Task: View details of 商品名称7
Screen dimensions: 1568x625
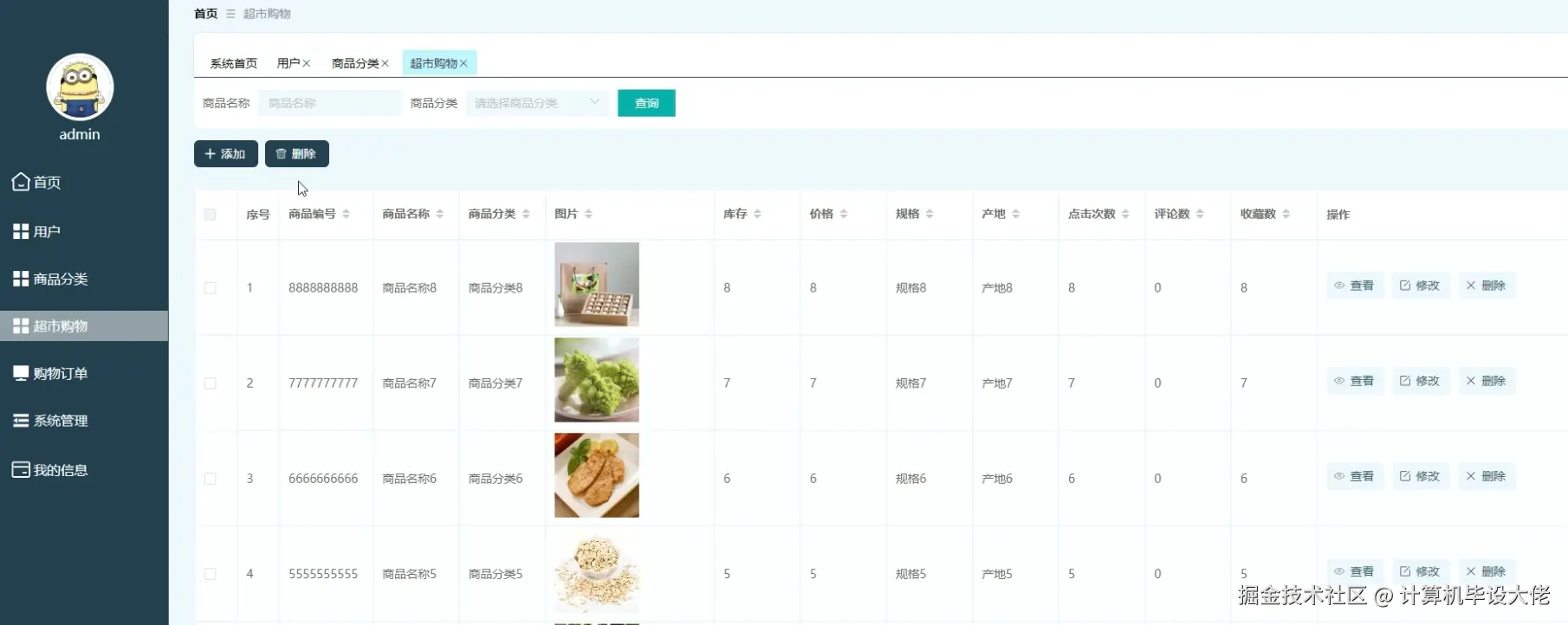Action: pos(1354,381)
